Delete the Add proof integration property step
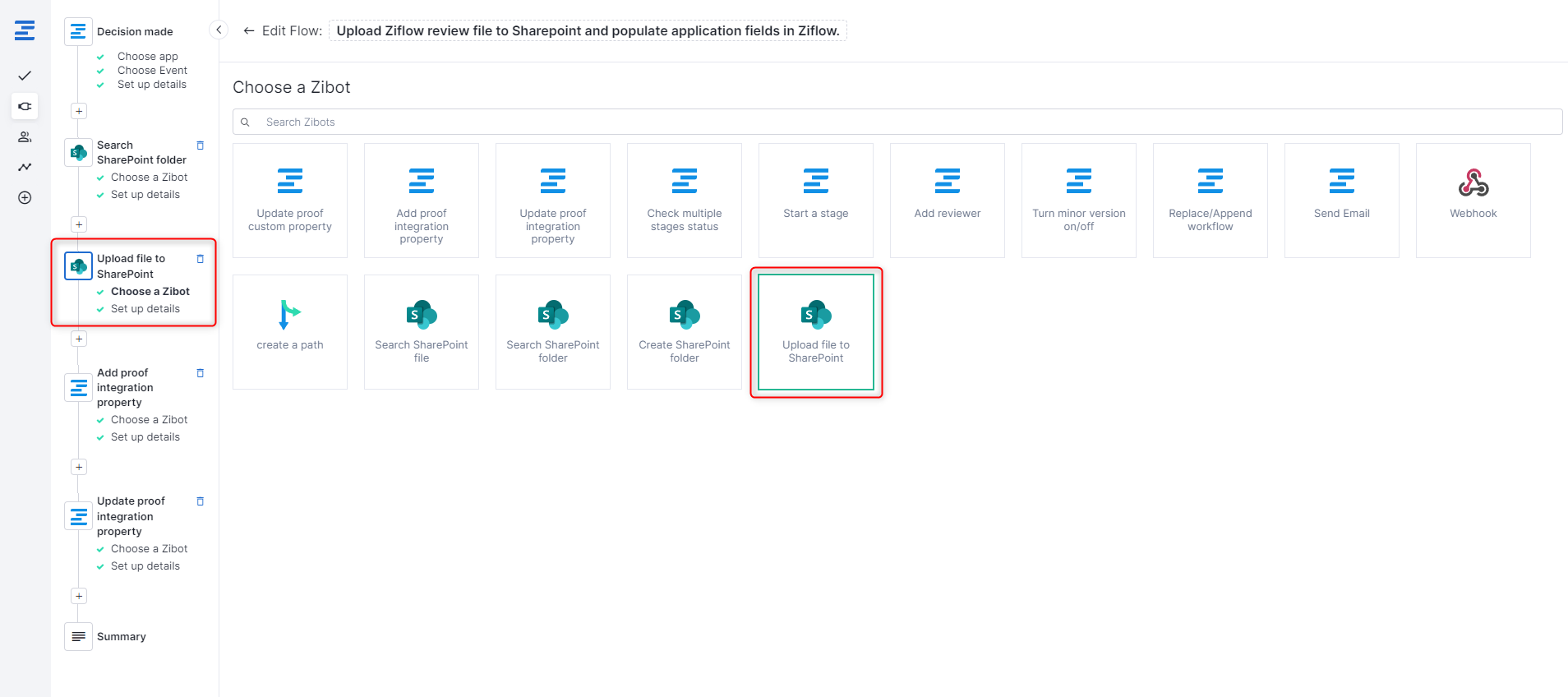 click(200, 373)
